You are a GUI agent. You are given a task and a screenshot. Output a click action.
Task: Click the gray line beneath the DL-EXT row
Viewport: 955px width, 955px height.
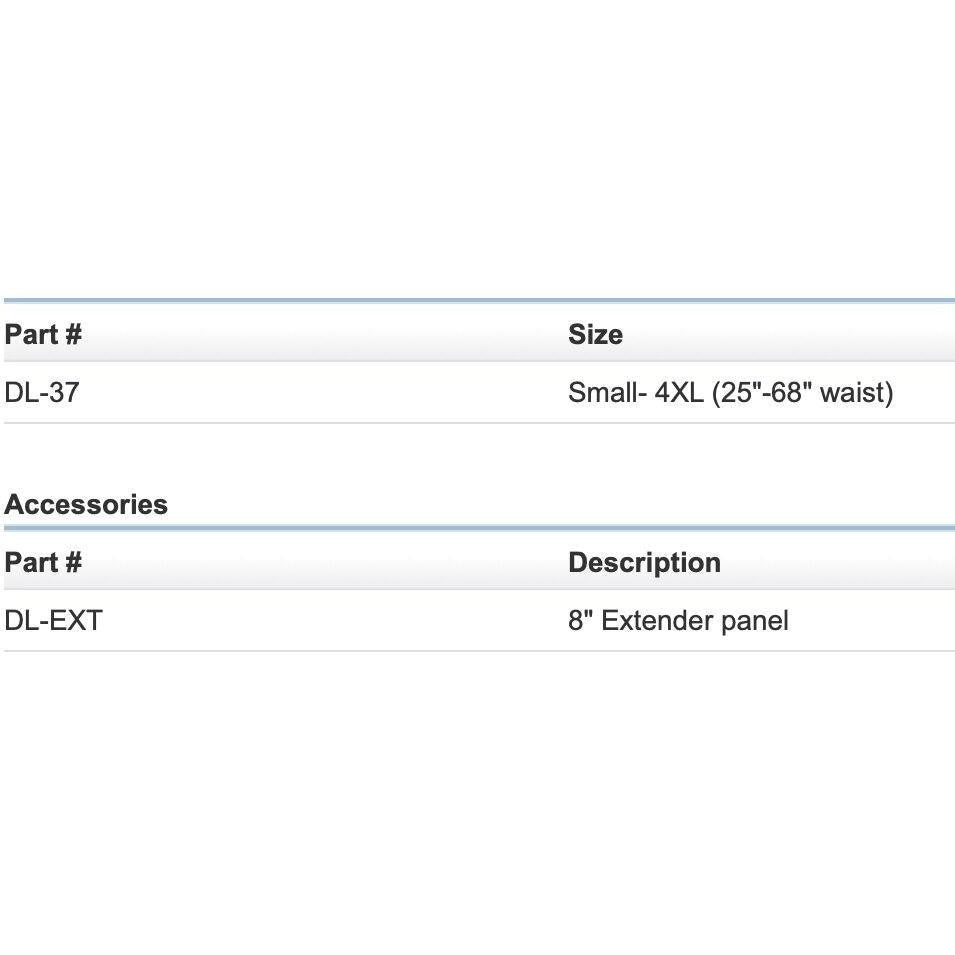pos(478,651)
